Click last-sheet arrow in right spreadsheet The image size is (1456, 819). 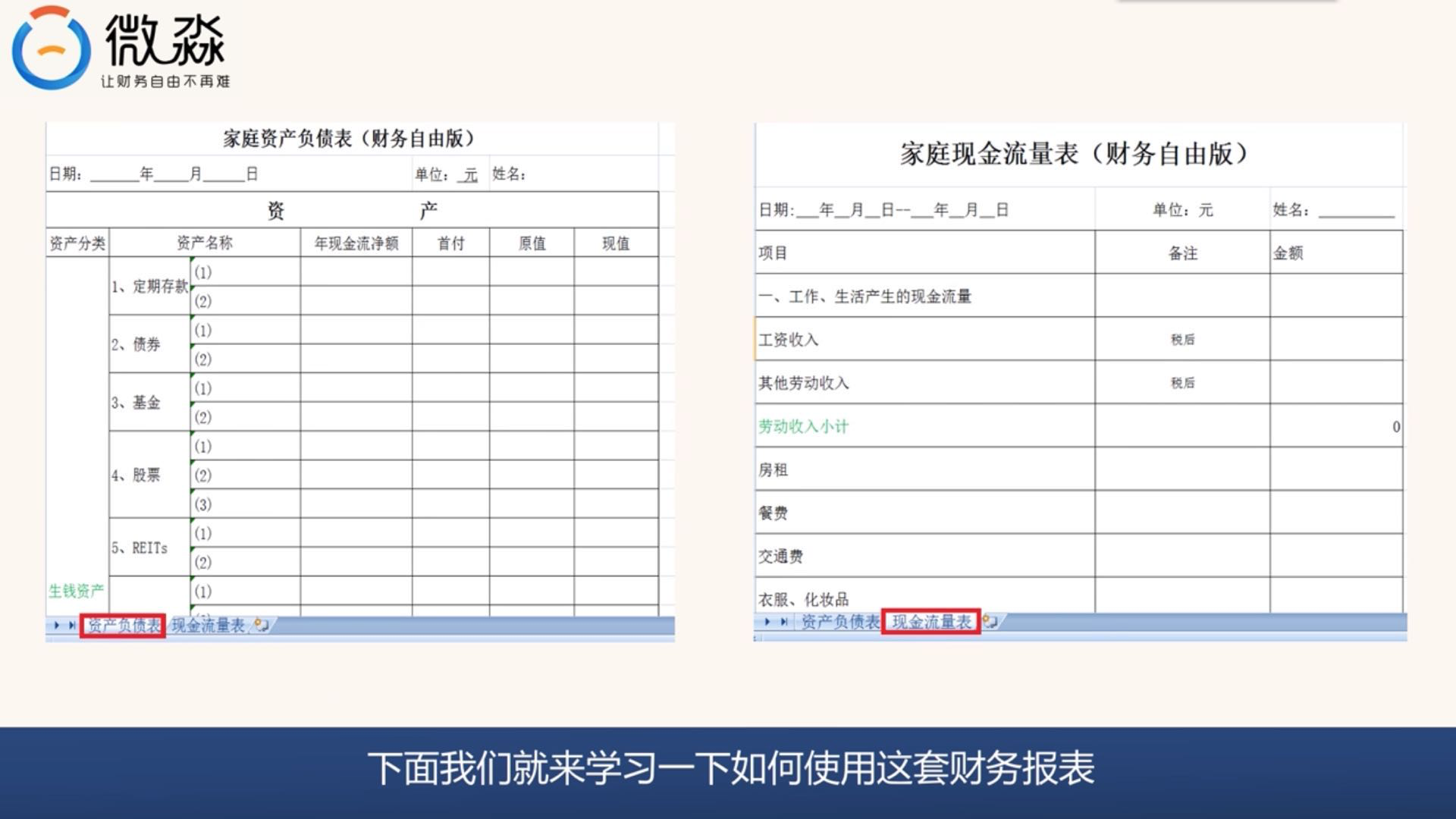coord(783,622)
